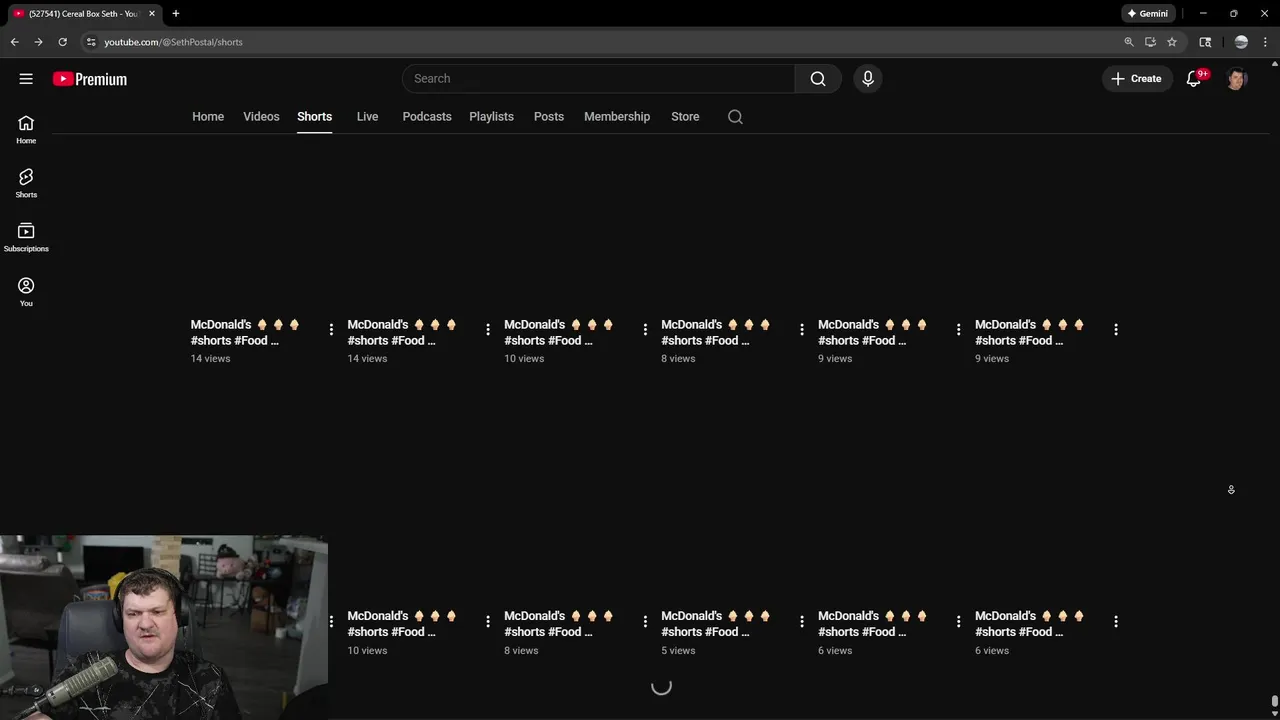Open the YouTube account avatar menu

(1237, 79)
